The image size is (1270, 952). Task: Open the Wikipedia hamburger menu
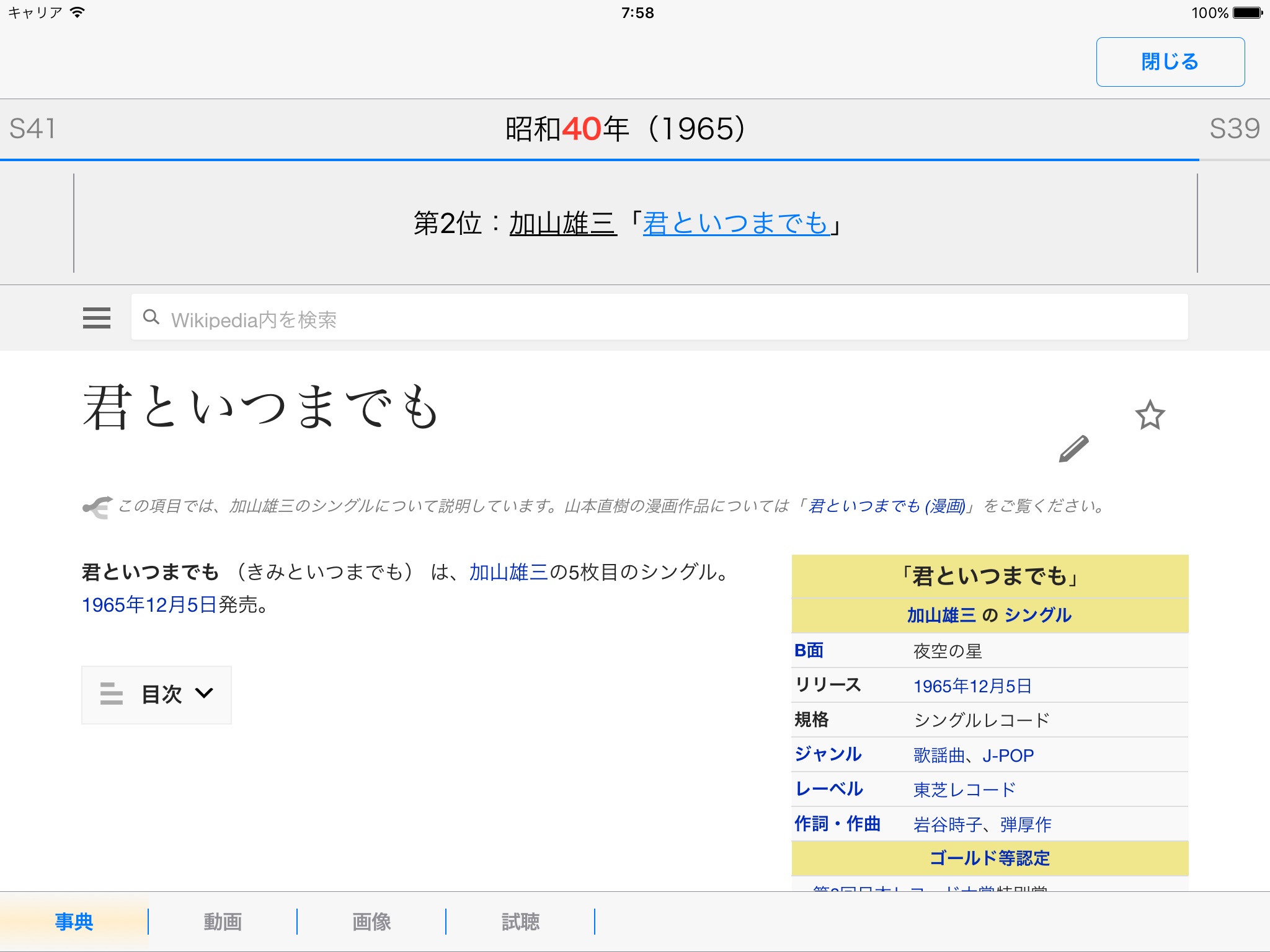tap(97, 318)
